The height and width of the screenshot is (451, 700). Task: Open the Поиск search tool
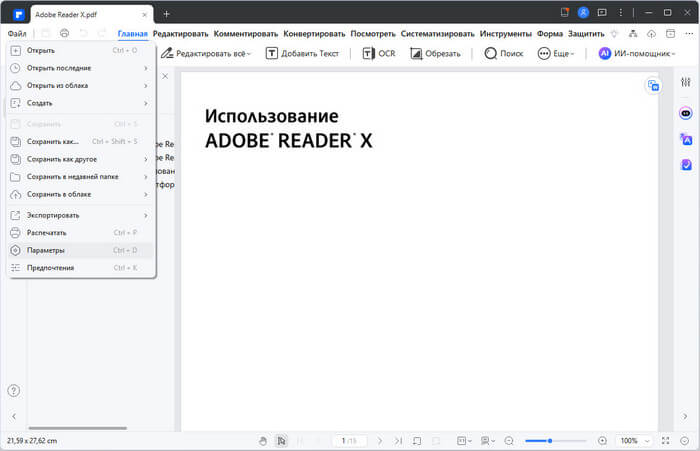504,54
